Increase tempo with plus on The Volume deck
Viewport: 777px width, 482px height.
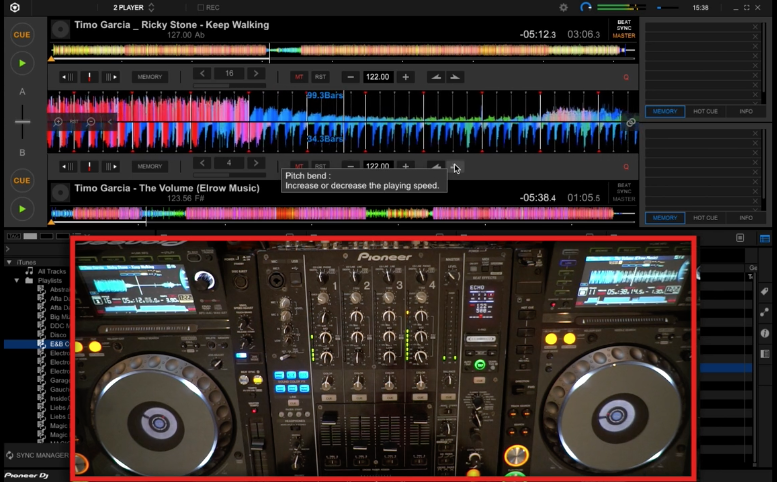405,166
